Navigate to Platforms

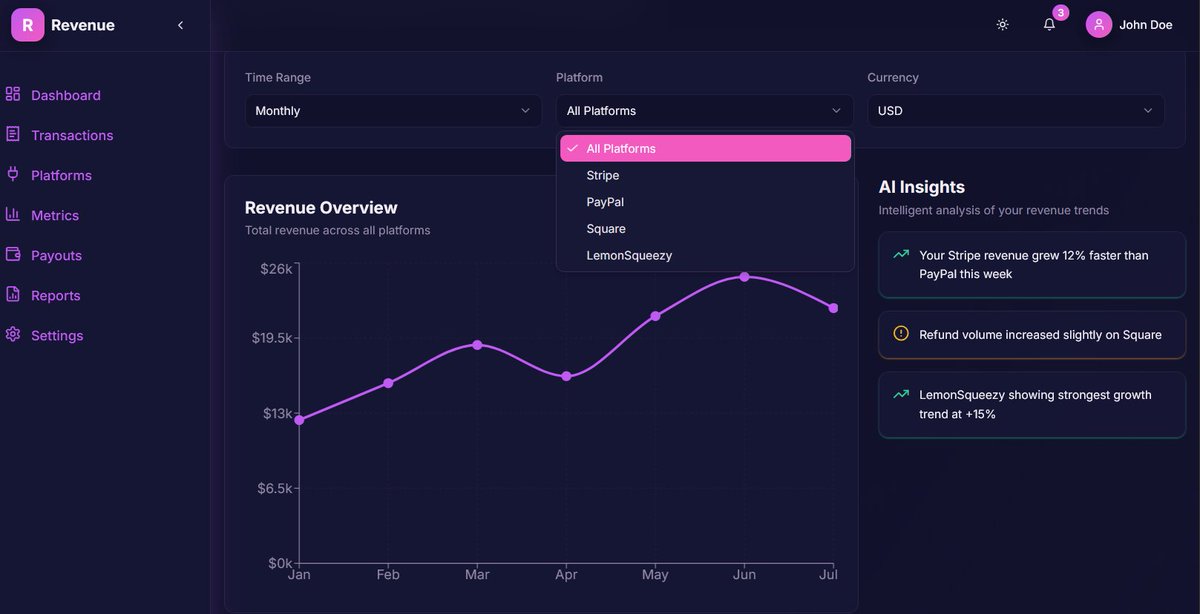tap(61, 175)
